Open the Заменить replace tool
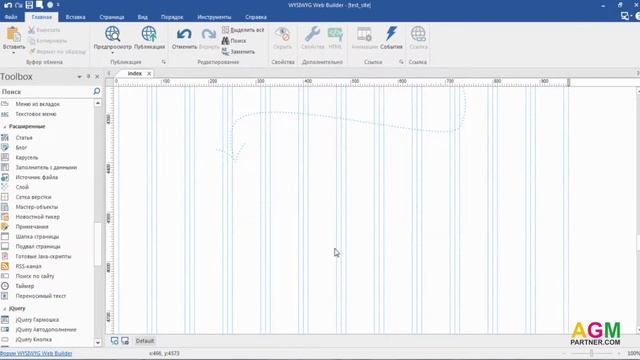The height and width of the screenshot is (360, 640). coord(238,52)
